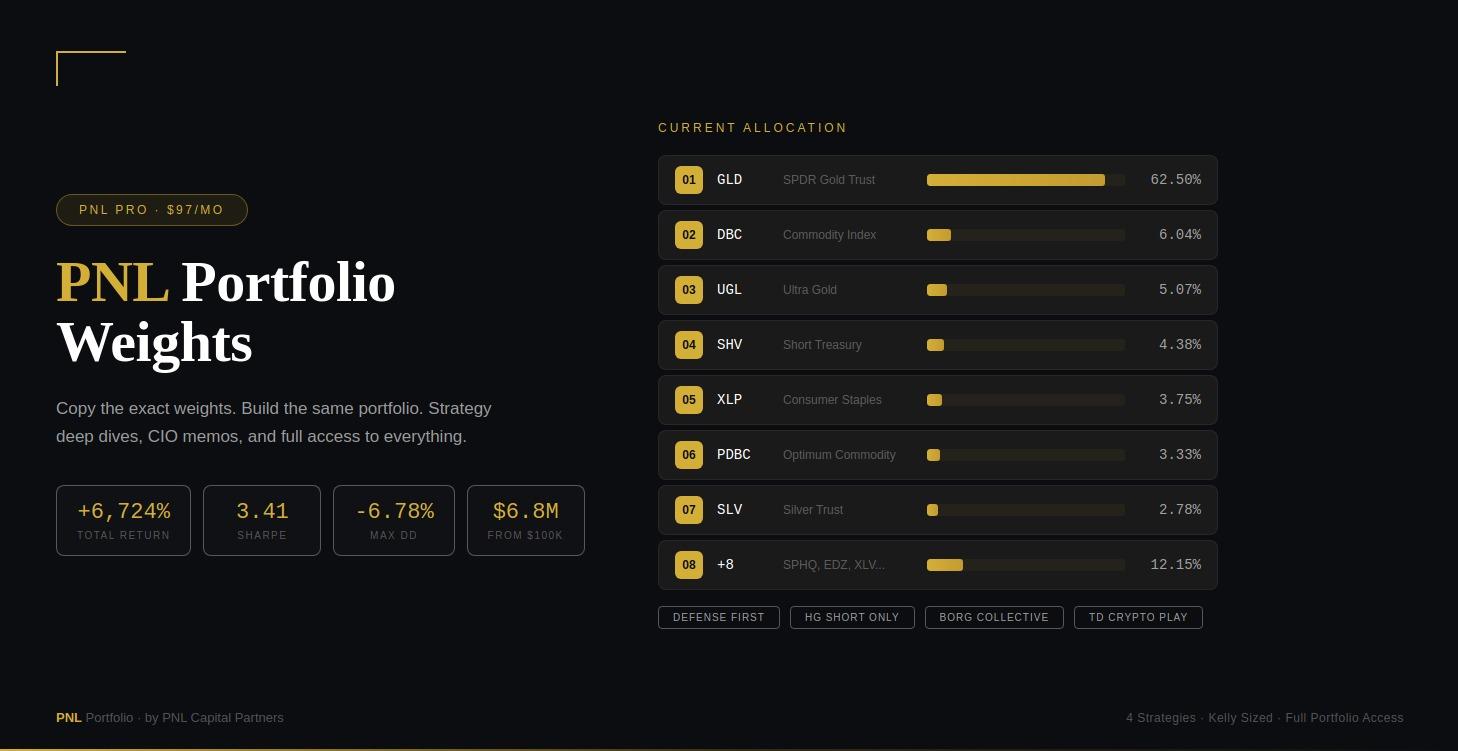
Task: Click the GLD 62.50% allocation bar
Action: coord(1025,180)
